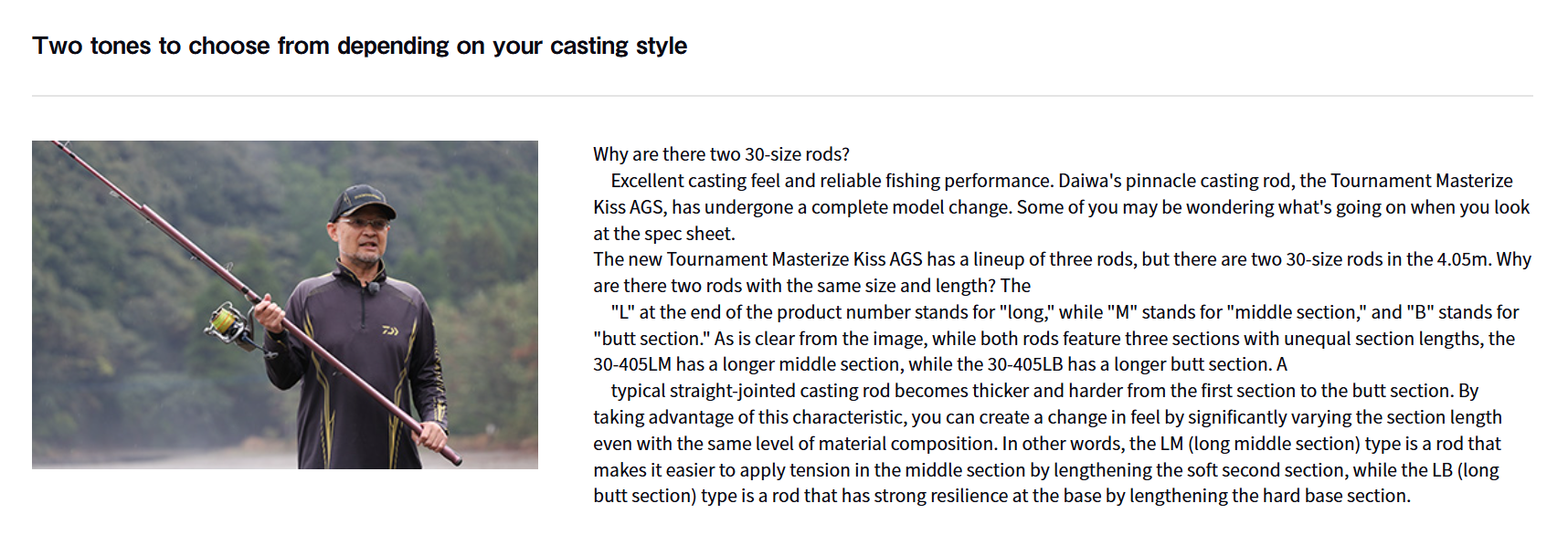Click the spinning reel in the photo
This screenshot has height=535, width=1568.
click(230, 324)
